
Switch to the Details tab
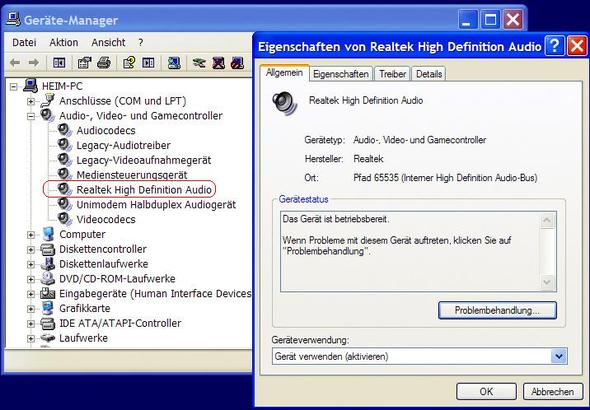click(429, 74)
